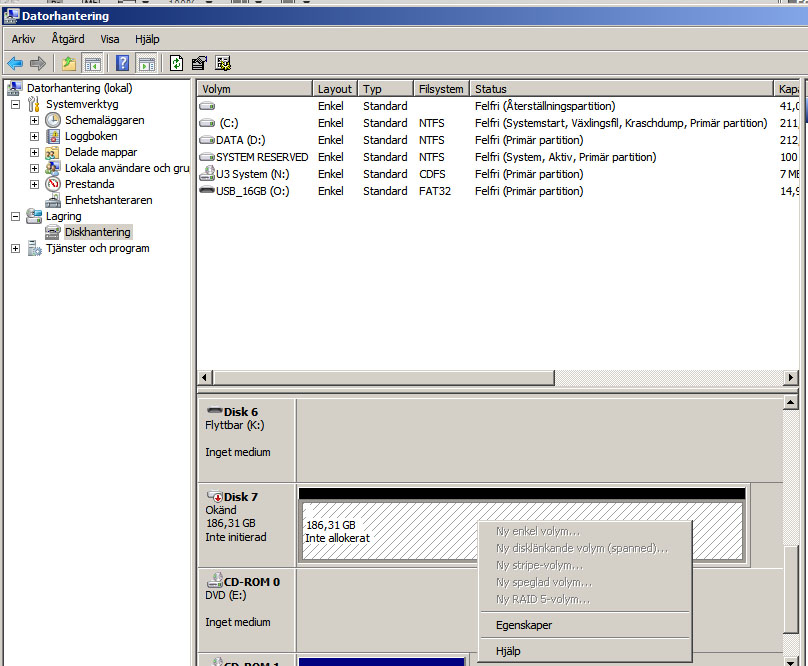Select the Diskhantering tree item
This screenshot has height=666, width=808.
[97, 232]
